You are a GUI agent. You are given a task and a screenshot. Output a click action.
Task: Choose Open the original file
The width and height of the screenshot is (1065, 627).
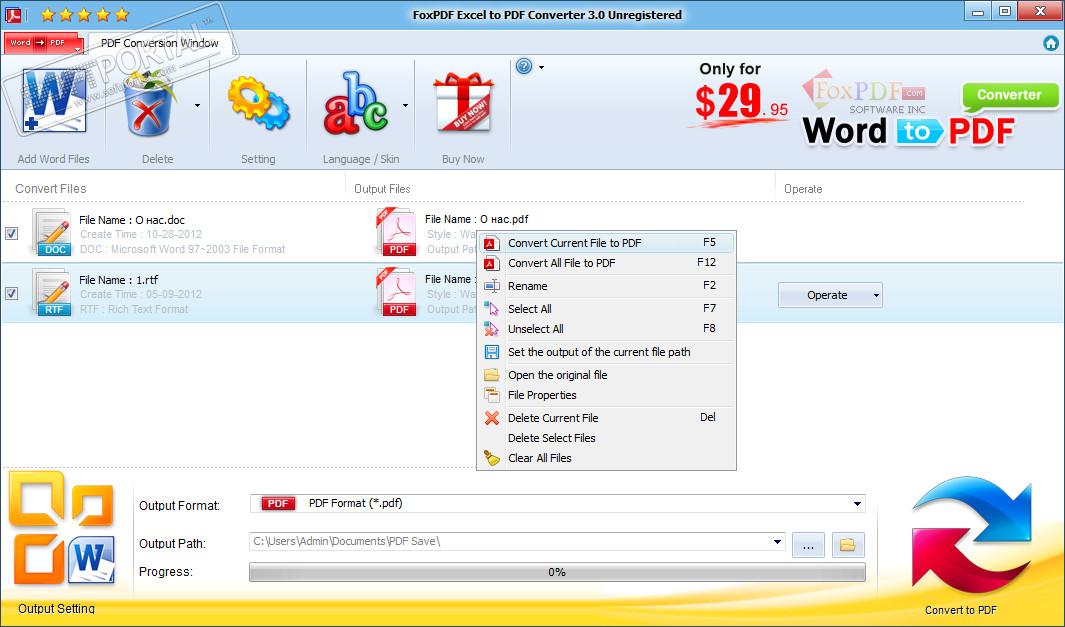point(606,375)
